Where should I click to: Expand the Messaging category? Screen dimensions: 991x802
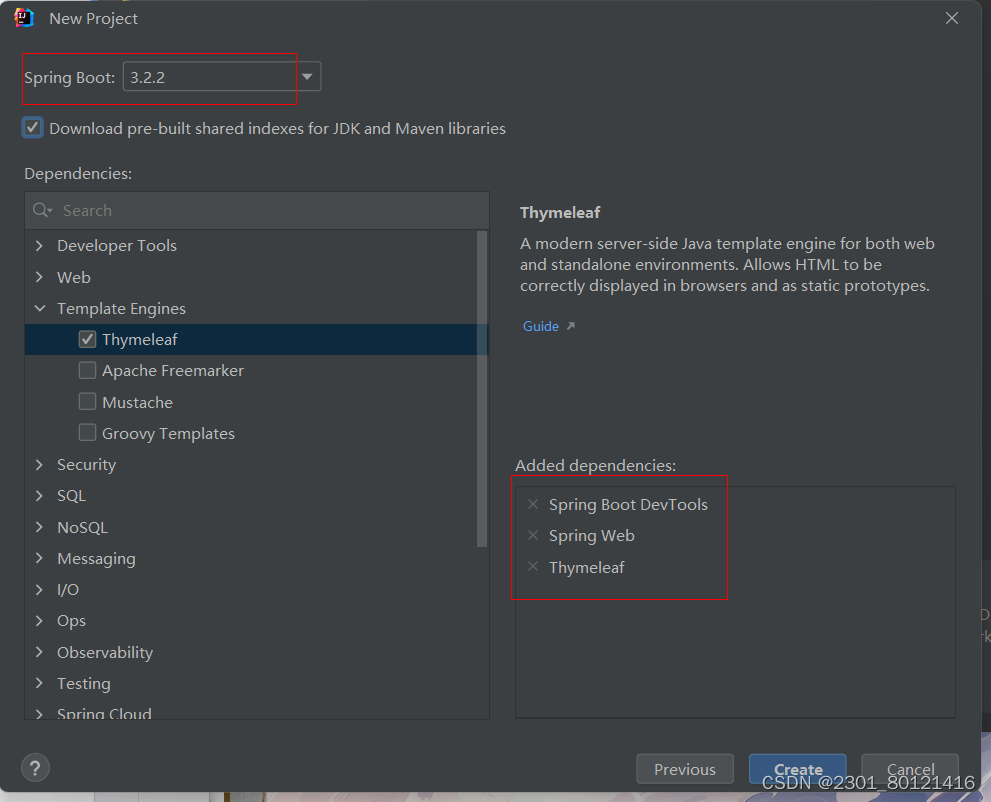pyautogui.click(x=39, y=558)
